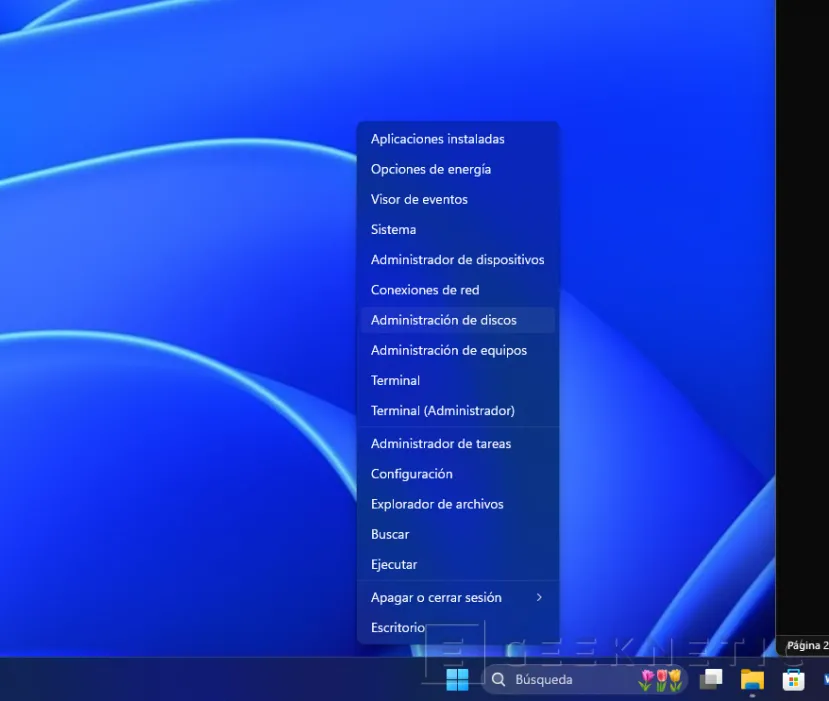This screenshot has height=701, width=829.
Task: Select Sistema from the menu
Action: pyautogui.click(x=393, y=229)
